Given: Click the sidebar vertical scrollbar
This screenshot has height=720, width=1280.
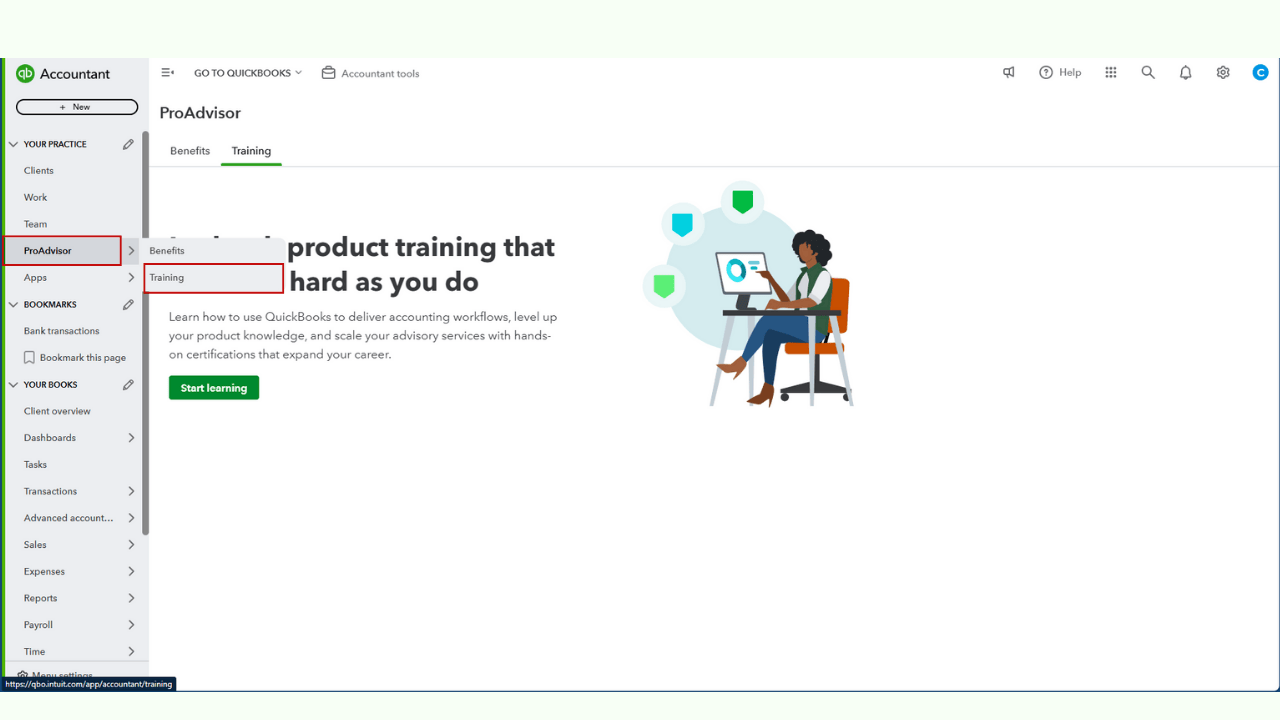Looking at the screenshot, I should (146, 333).
